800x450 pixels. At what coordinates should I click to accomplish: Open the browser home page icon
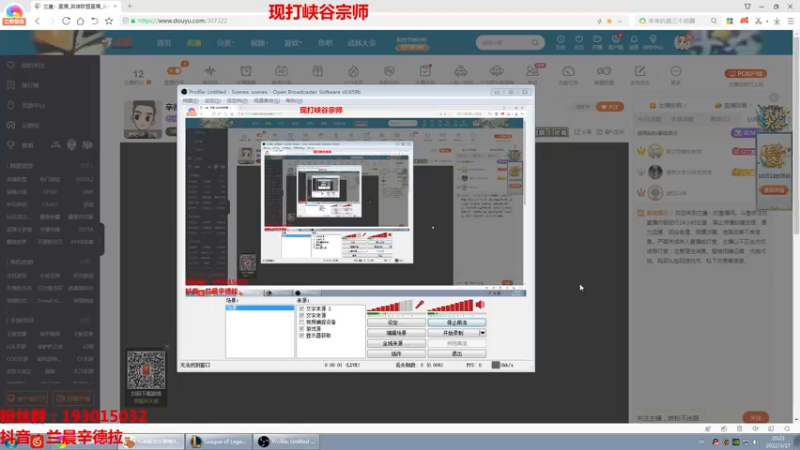point(80,21)
